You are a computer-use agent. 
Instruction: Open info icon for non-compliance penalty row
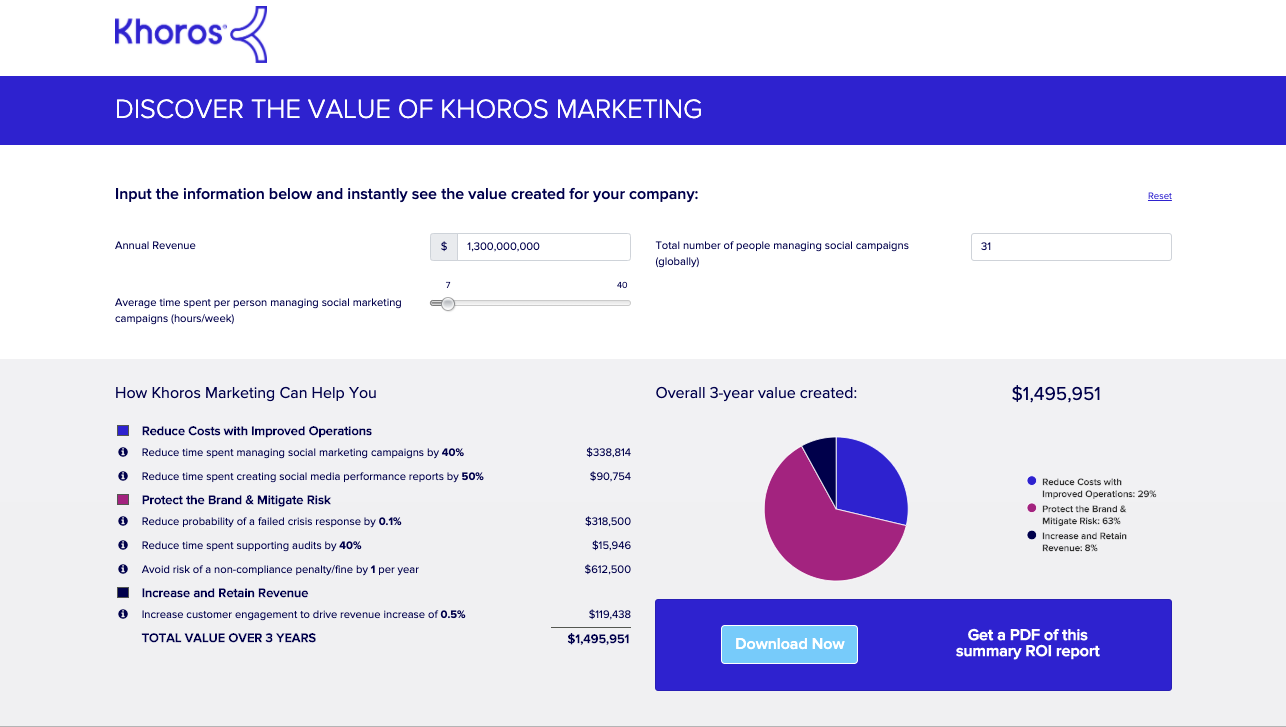(x=123, y=569)
